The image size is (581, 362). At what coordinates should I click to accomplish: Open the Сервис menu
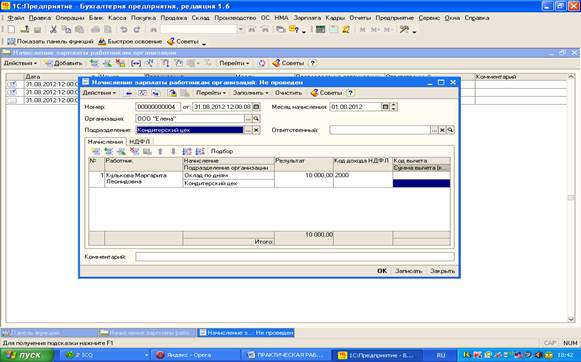click(x=429, y=18)
